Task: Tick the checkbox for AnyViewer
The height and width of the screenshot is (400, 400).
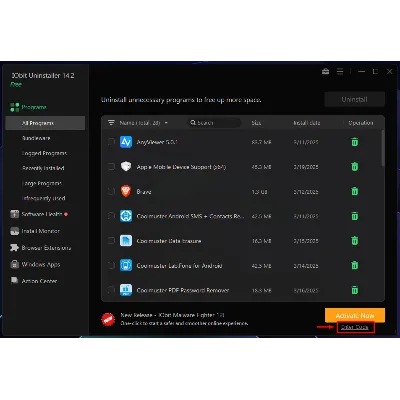Action: (x=111, y=142)
